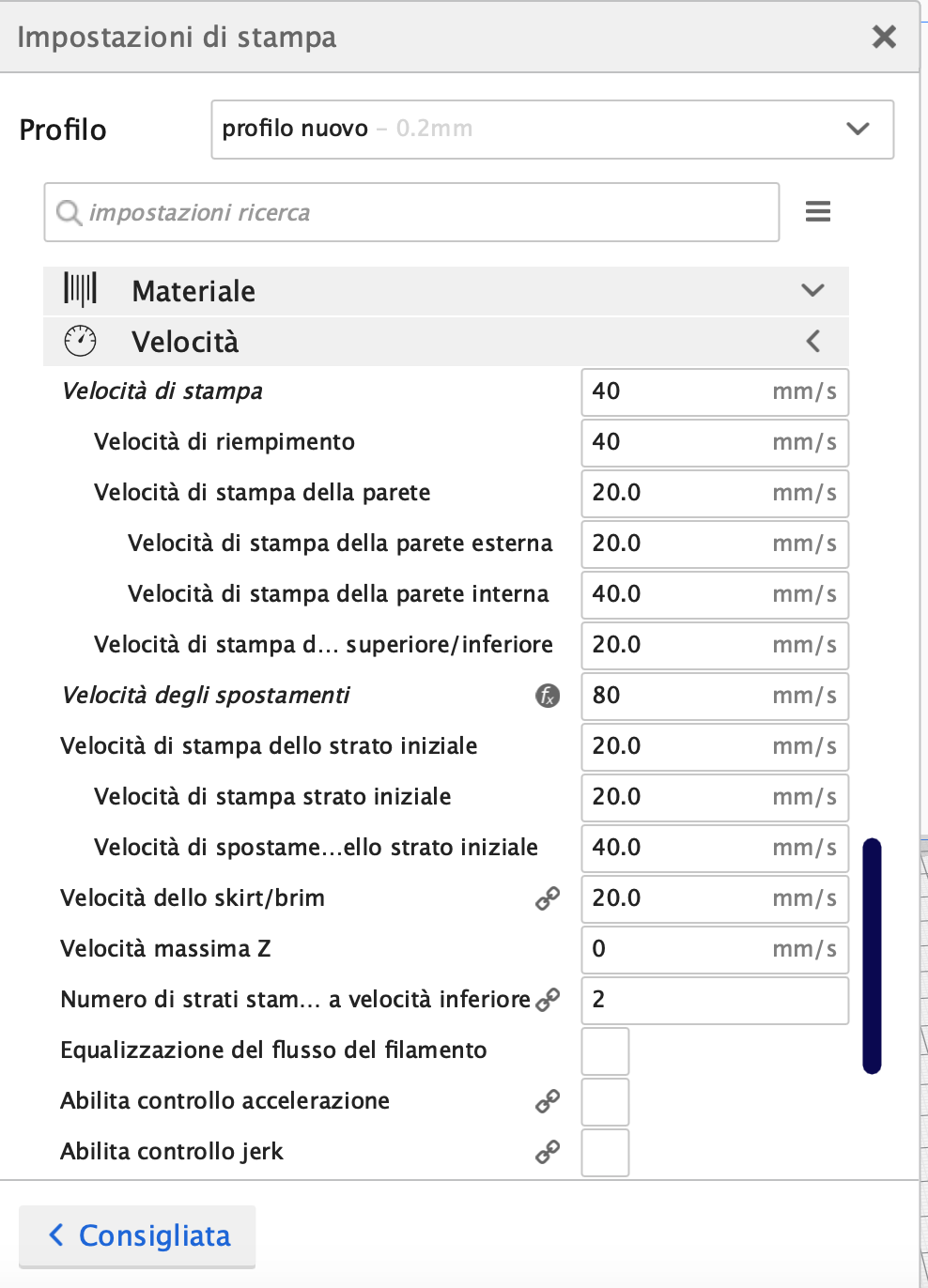Collapse the Velocità section
The image size is (928, 1288).
click(x=812, y=341)
